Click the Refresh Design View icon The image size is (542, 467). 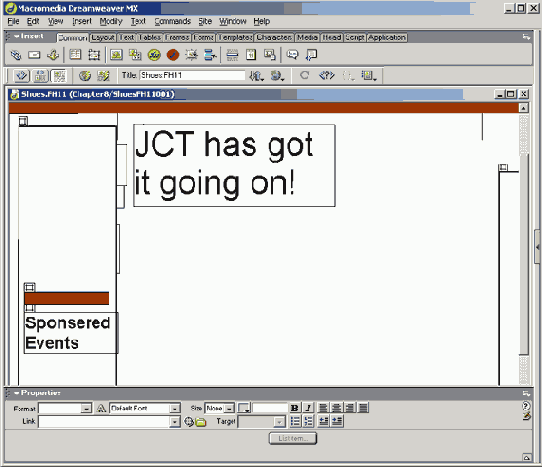coord(305,75)
